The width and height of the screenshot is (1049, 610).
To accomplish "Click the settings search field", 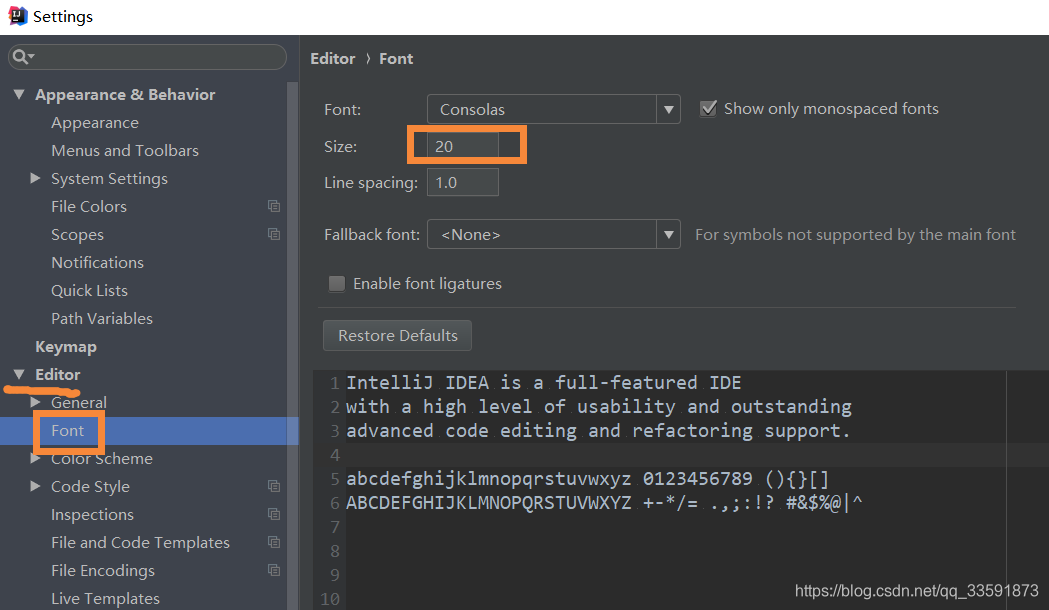I will click(x=147, y=58).
